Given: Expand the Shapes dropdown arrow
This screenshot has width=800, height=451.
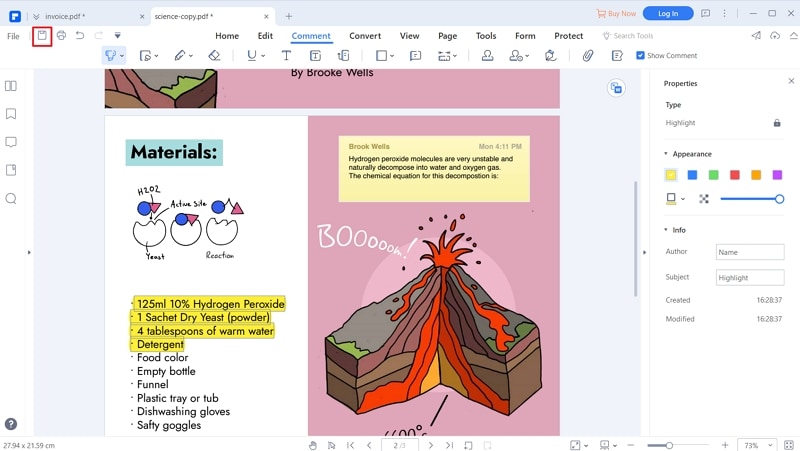Looking at the screenshot, I should pyautogui.click(x=392, y=56).
